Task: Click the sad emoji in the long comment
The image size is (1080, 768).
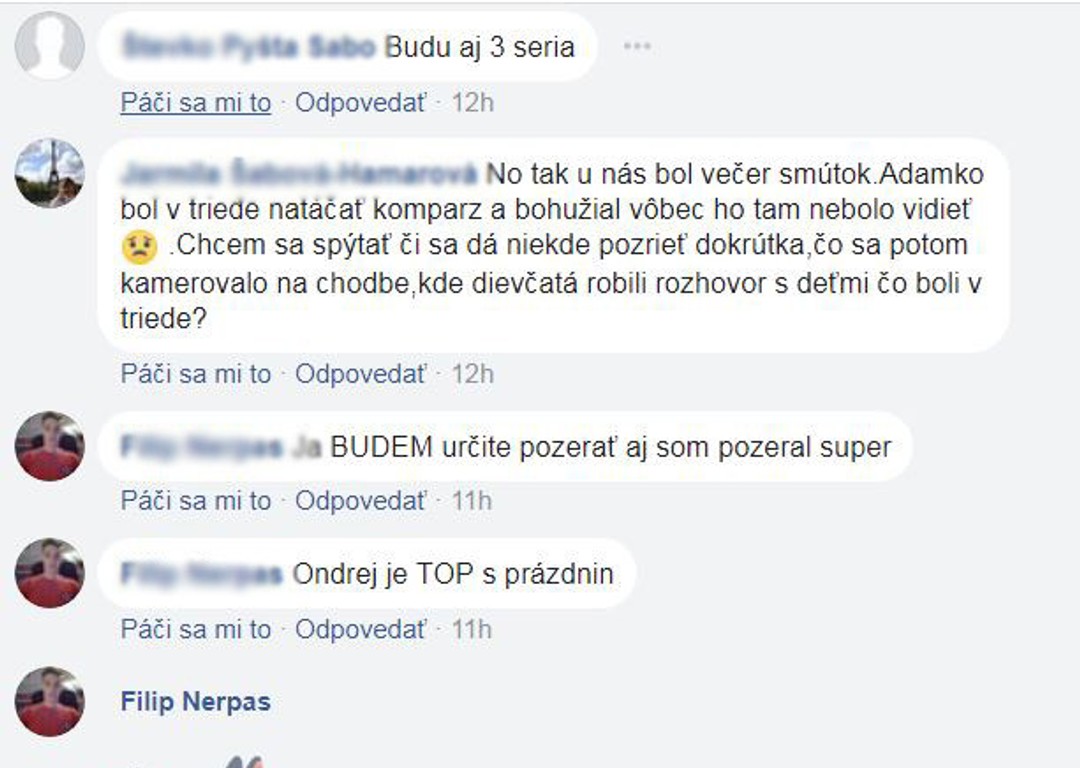Action: click(x=139, y=247)
